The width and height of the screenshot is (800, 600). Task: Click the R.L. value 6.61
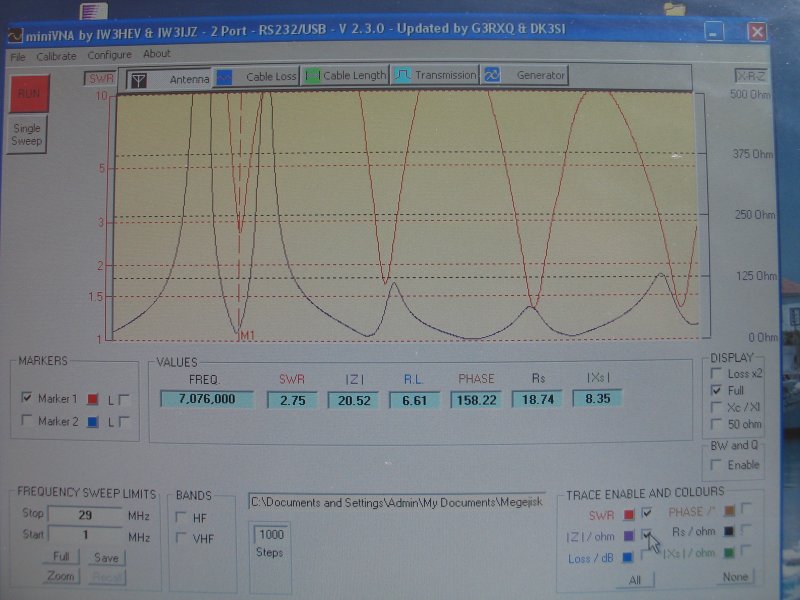click(414, 400)
